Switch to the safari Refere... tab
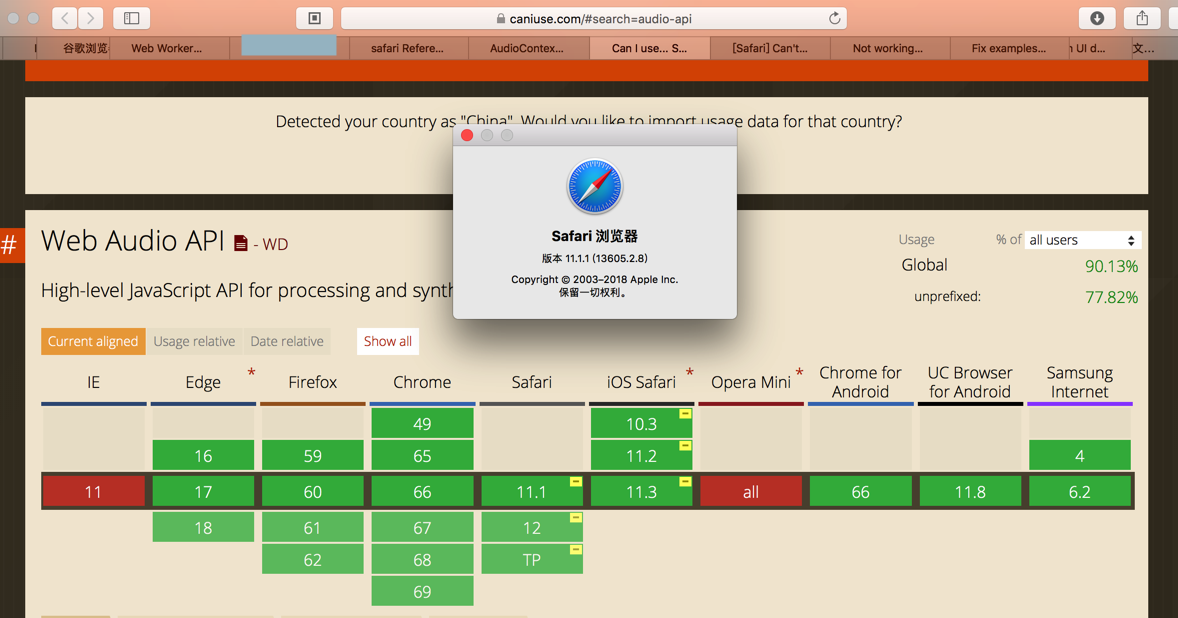Viewport: 1178px width, 618px height. click(409, 48)
